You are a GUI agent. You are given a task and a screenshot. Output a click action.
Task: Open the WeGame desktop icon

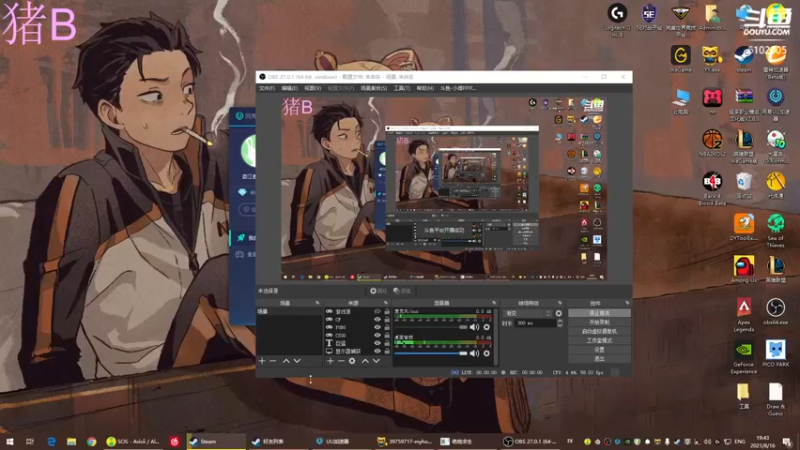tap(681, 59)
